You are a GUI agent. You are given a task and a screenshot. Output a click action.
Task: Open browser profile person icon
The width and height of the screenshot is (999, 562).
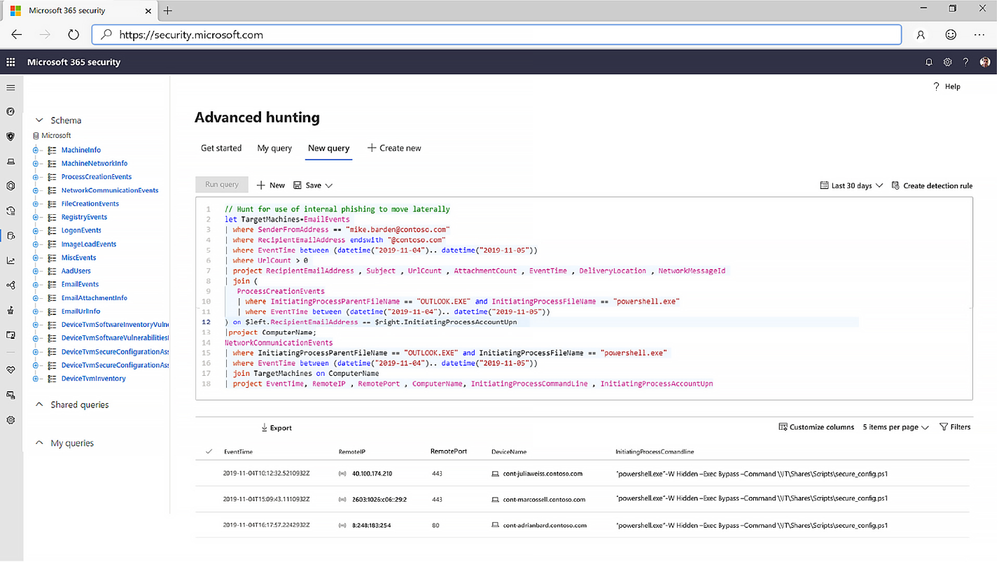coord(920,35)
